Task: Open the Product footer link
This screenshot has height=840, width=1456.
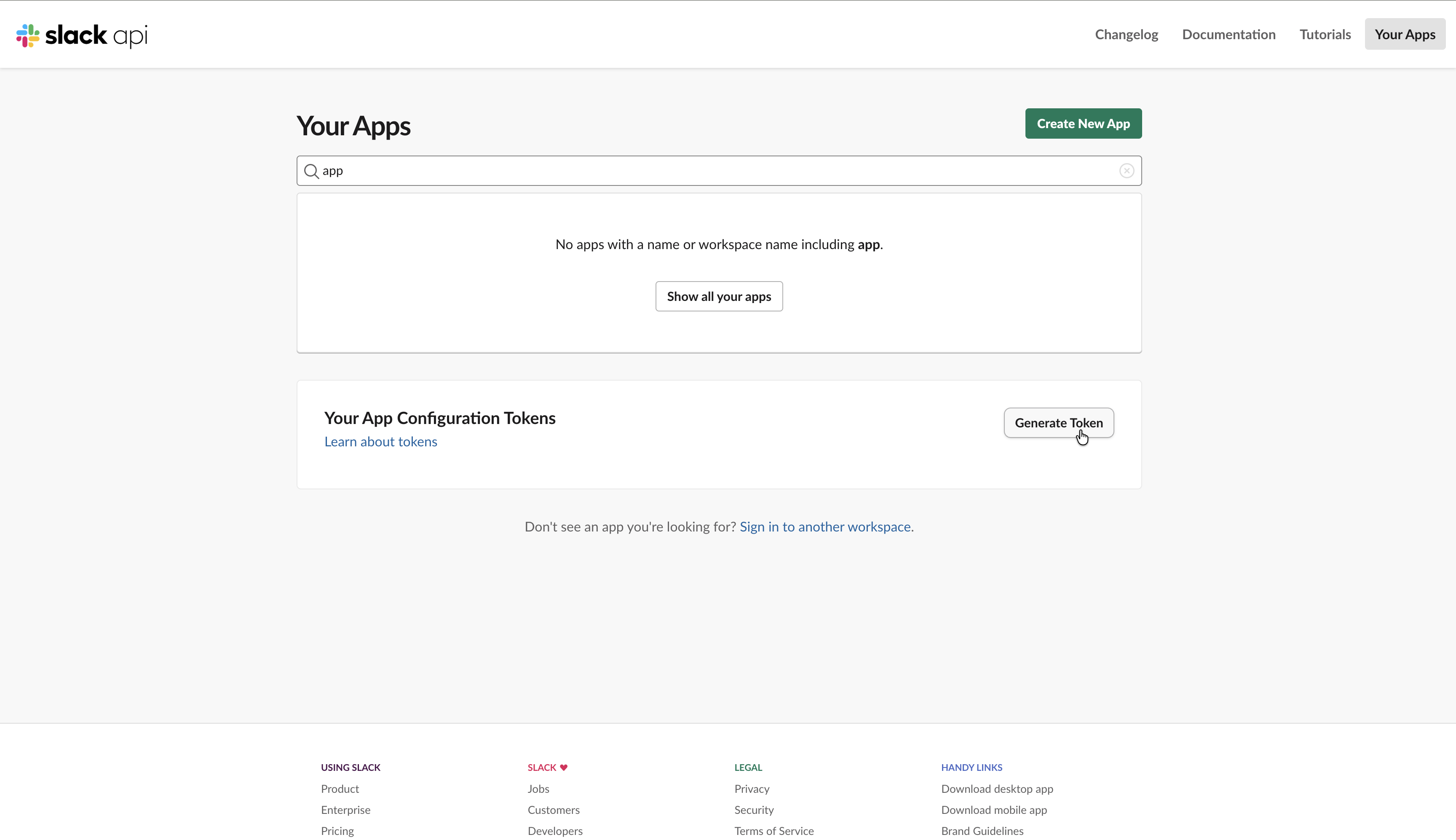Action: pyautogui.click(x=340, y=789)
